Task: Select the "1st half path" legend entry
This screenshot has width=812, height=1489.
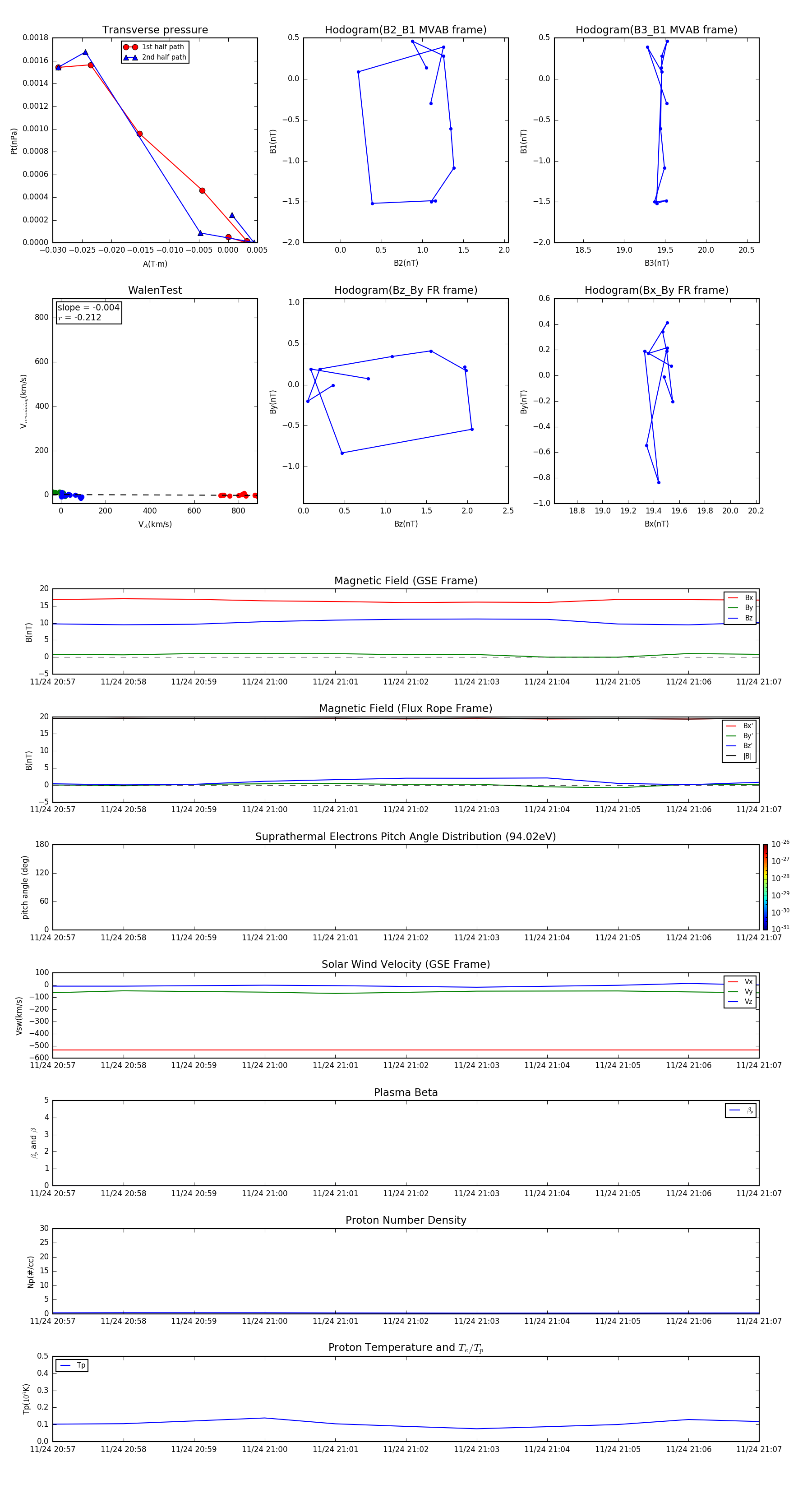Action: point(154,47)
